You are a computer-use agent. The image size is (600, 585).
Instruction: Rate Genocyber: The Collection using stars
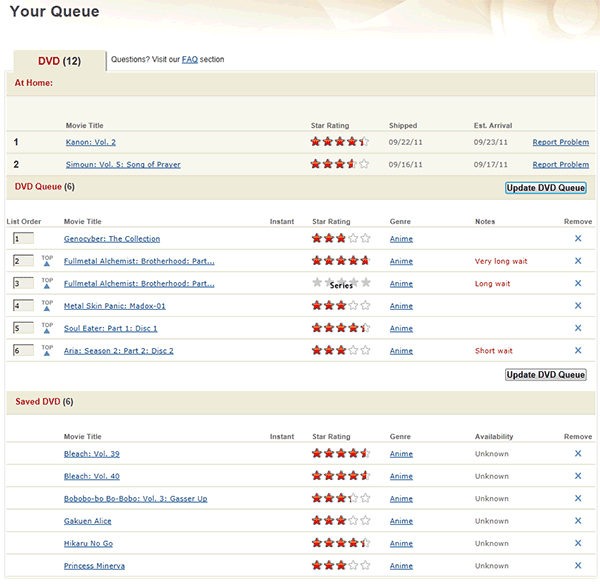(341, 238)
